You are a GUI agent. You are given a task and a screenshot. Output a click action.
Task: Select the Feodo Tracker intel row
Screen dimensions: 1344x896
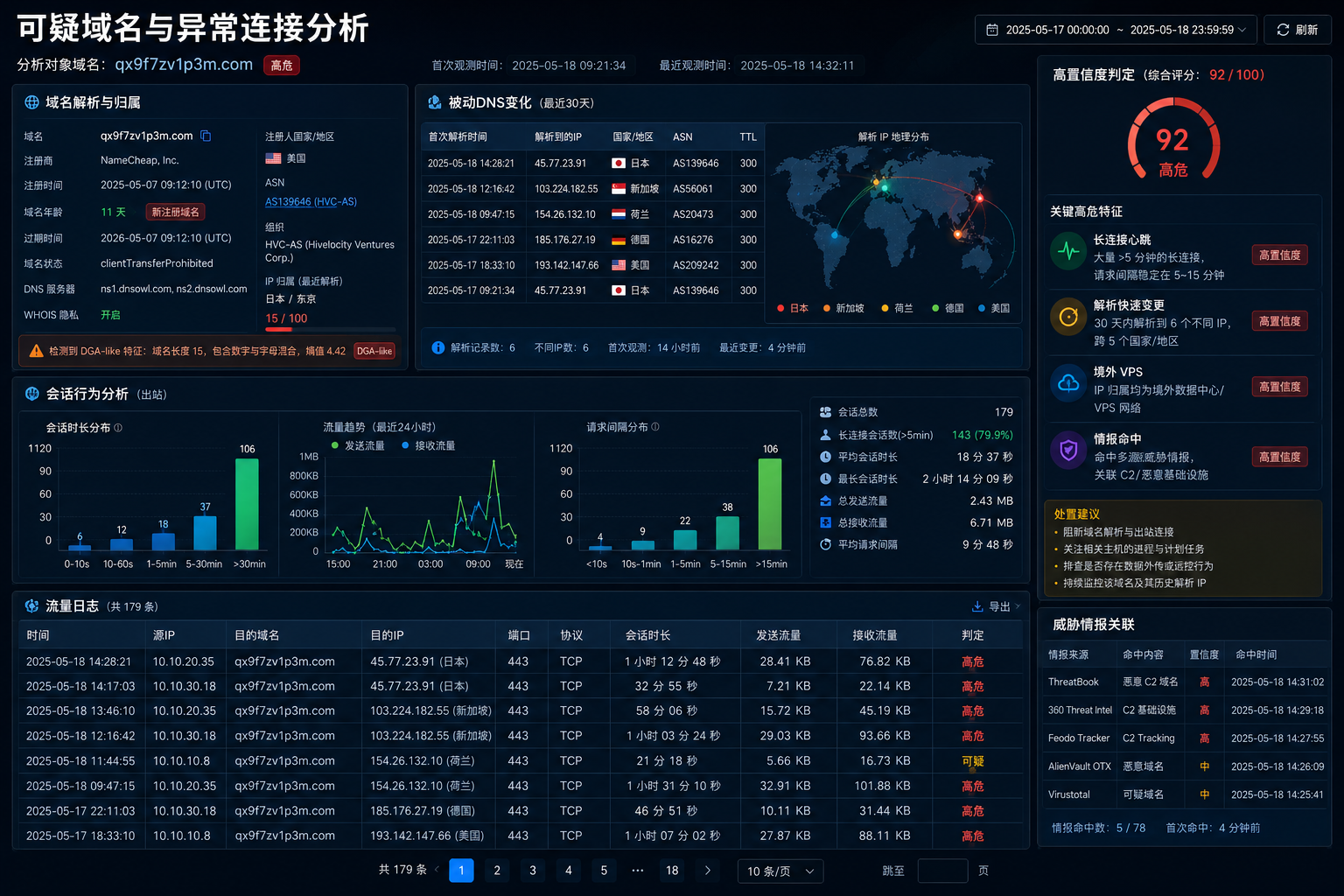[1185, 738]
